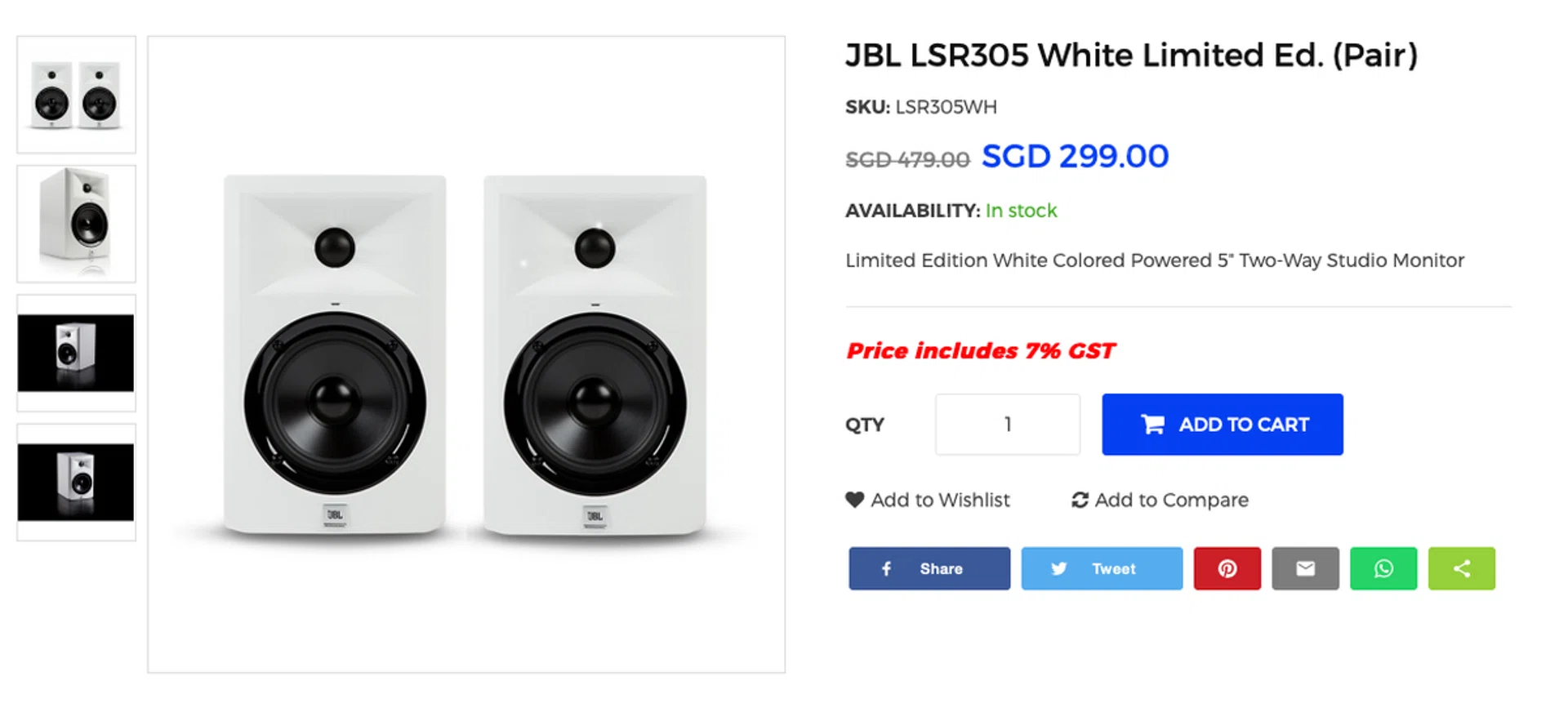Click the Twitter Tweet button
The height and width of the screenshot is (703, 1568).
tap(1101, 568)
